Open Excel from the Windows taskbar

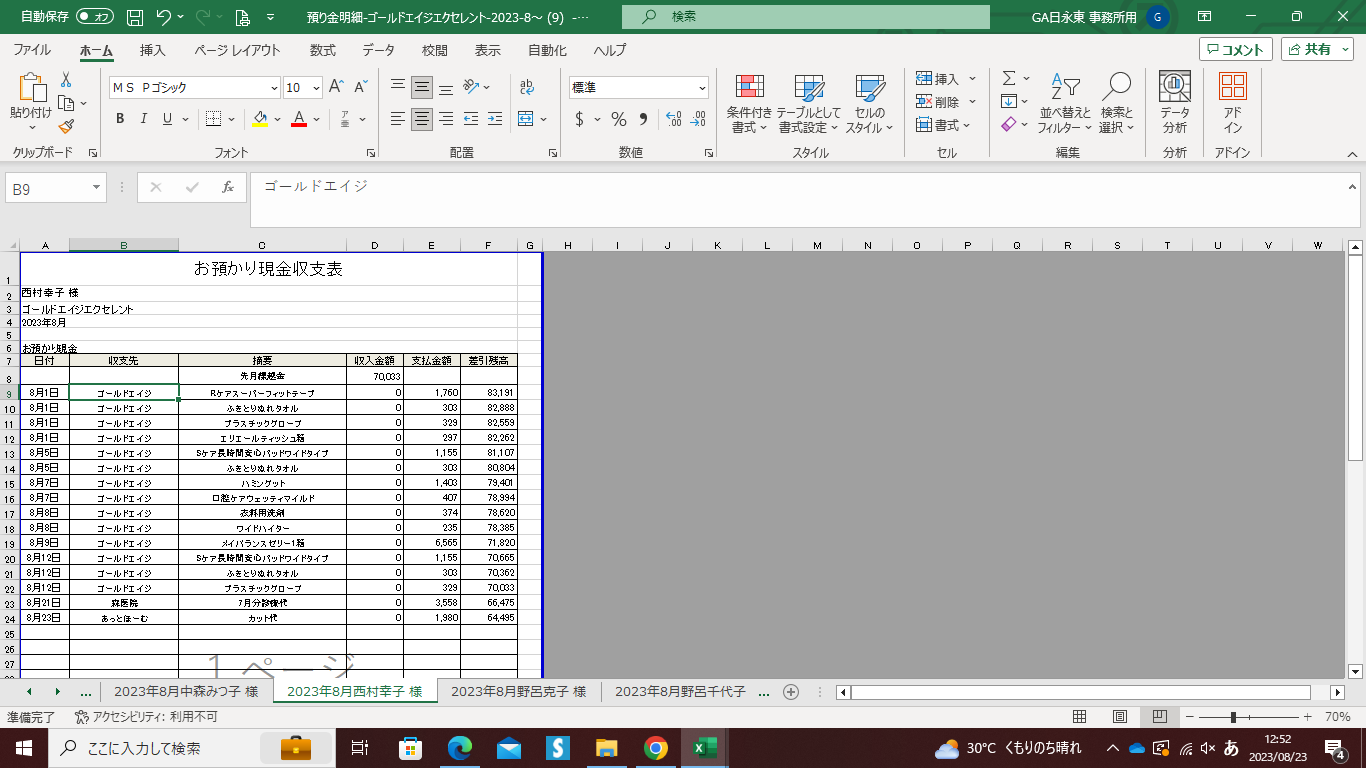click(704, 747)
